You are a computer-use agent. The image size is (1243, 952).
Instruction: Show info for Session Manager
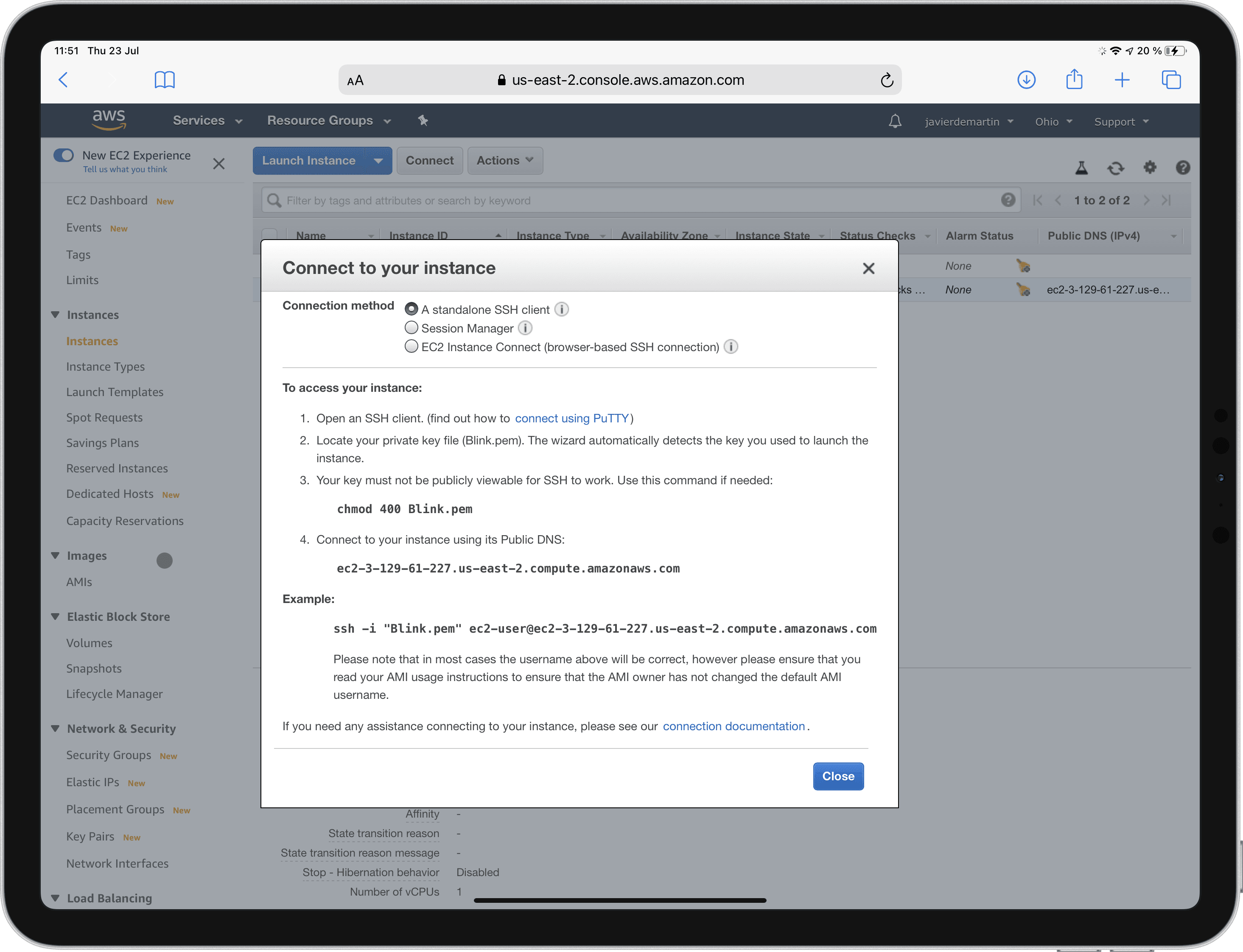click(x=526, y=328)
